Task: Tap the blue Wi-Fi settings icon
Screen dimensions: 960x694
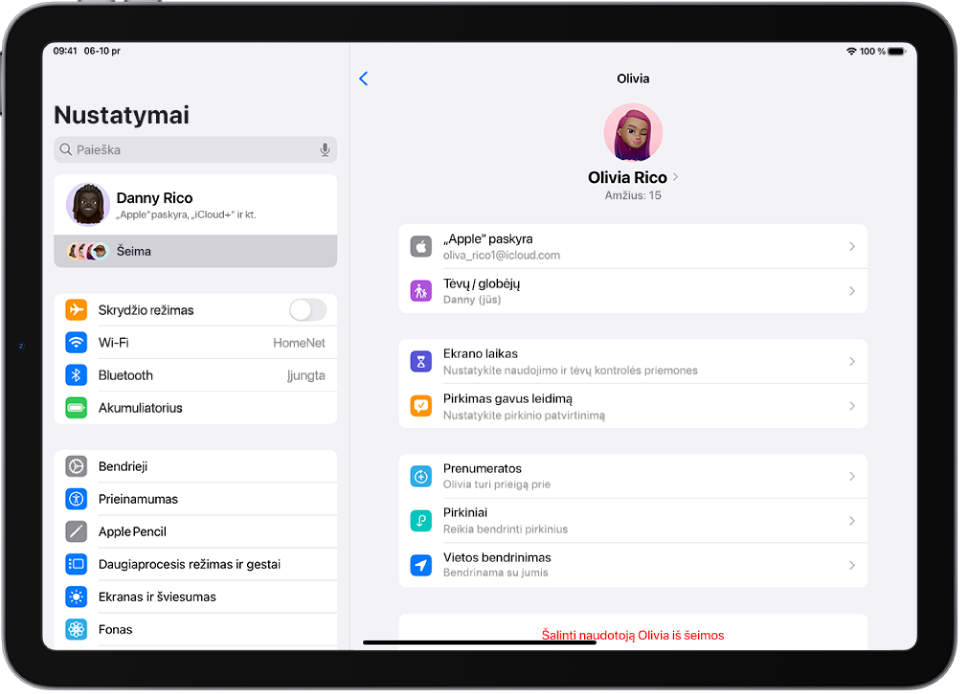Action: (76, 343)
